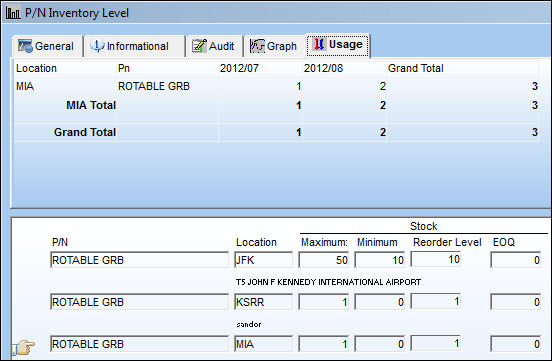Screen dimensions: 552x361
Task: Click the Reorder Level column label
Action: pyautogui.click(x=447, y=242)
